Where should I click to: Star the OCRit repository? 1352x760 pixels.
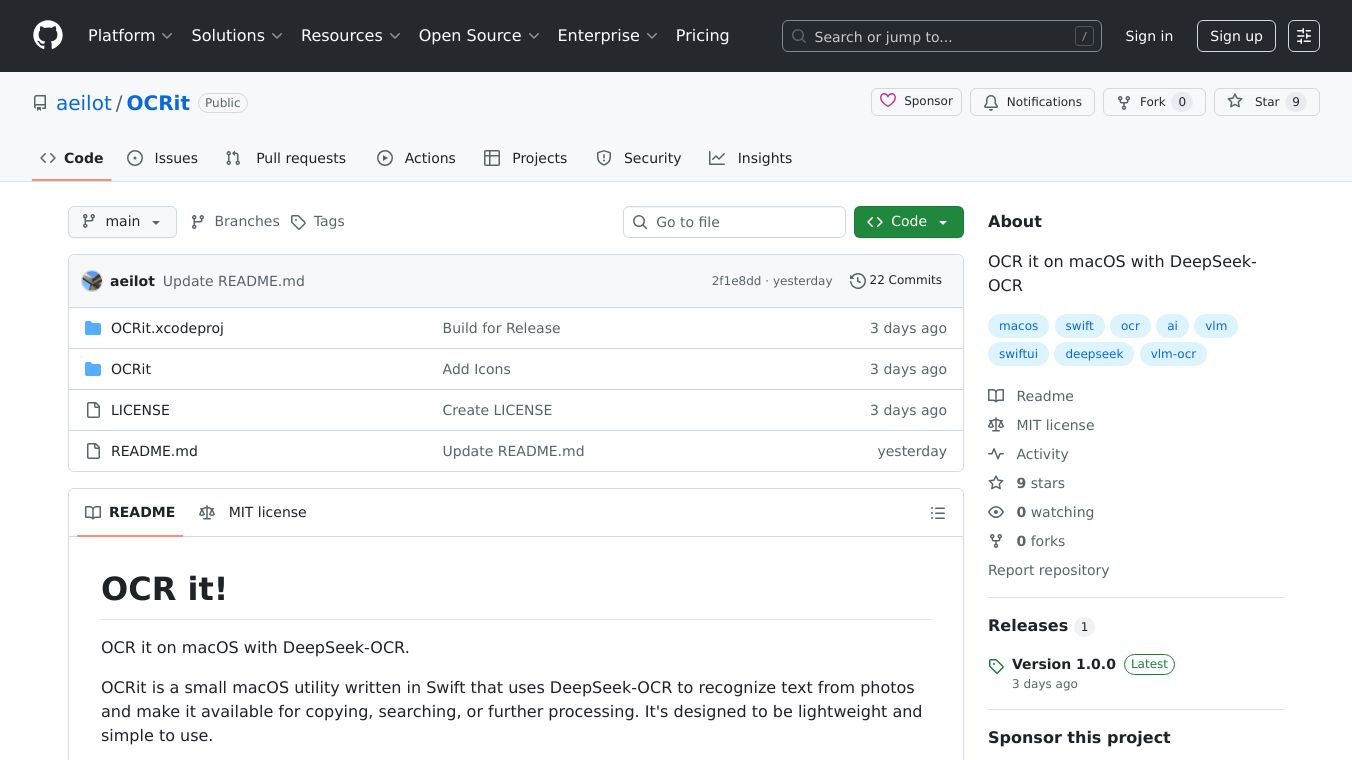[1266, 102]
